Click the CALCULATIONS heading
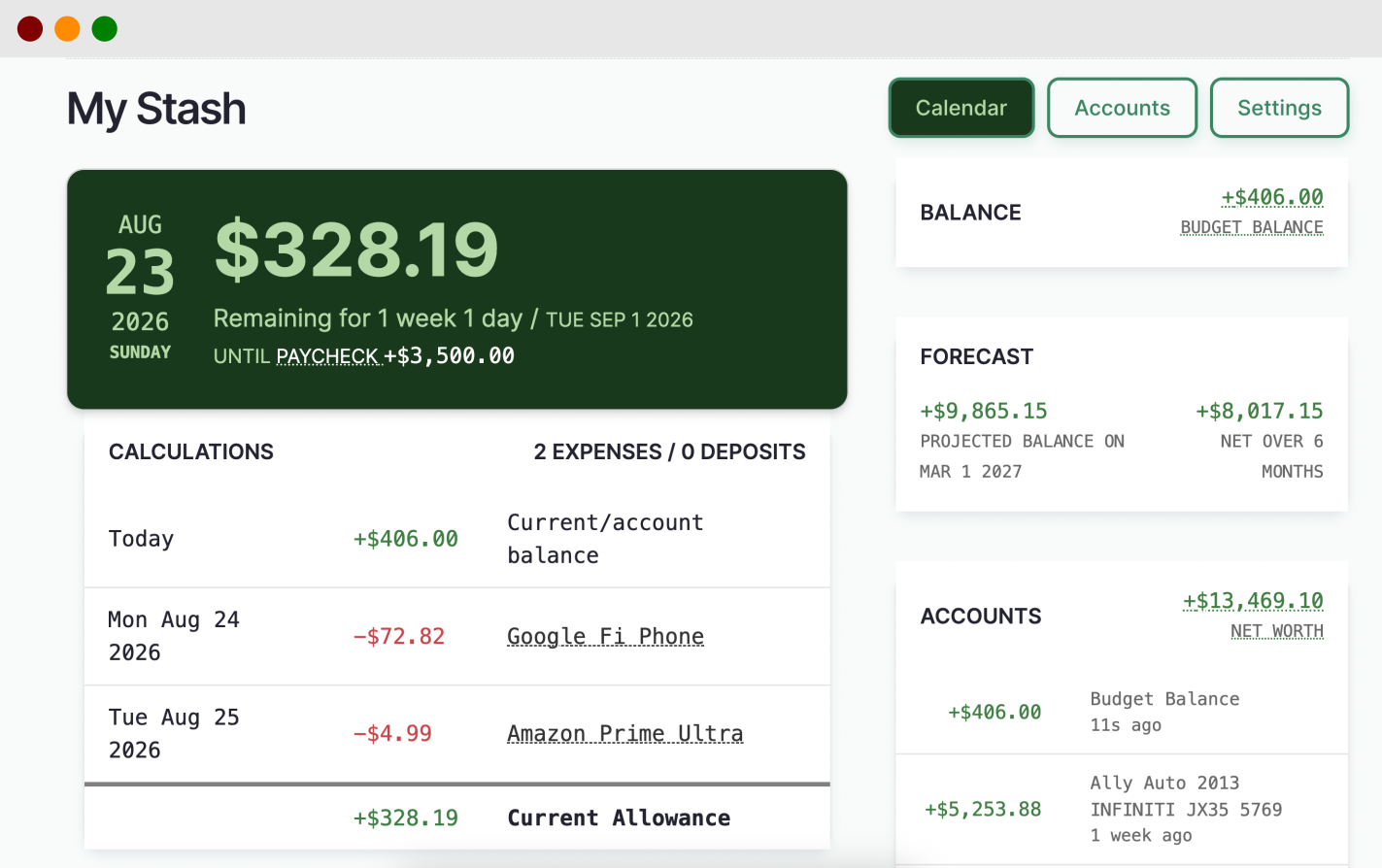Screen dimensions: 1382x868 coord(191,451)
